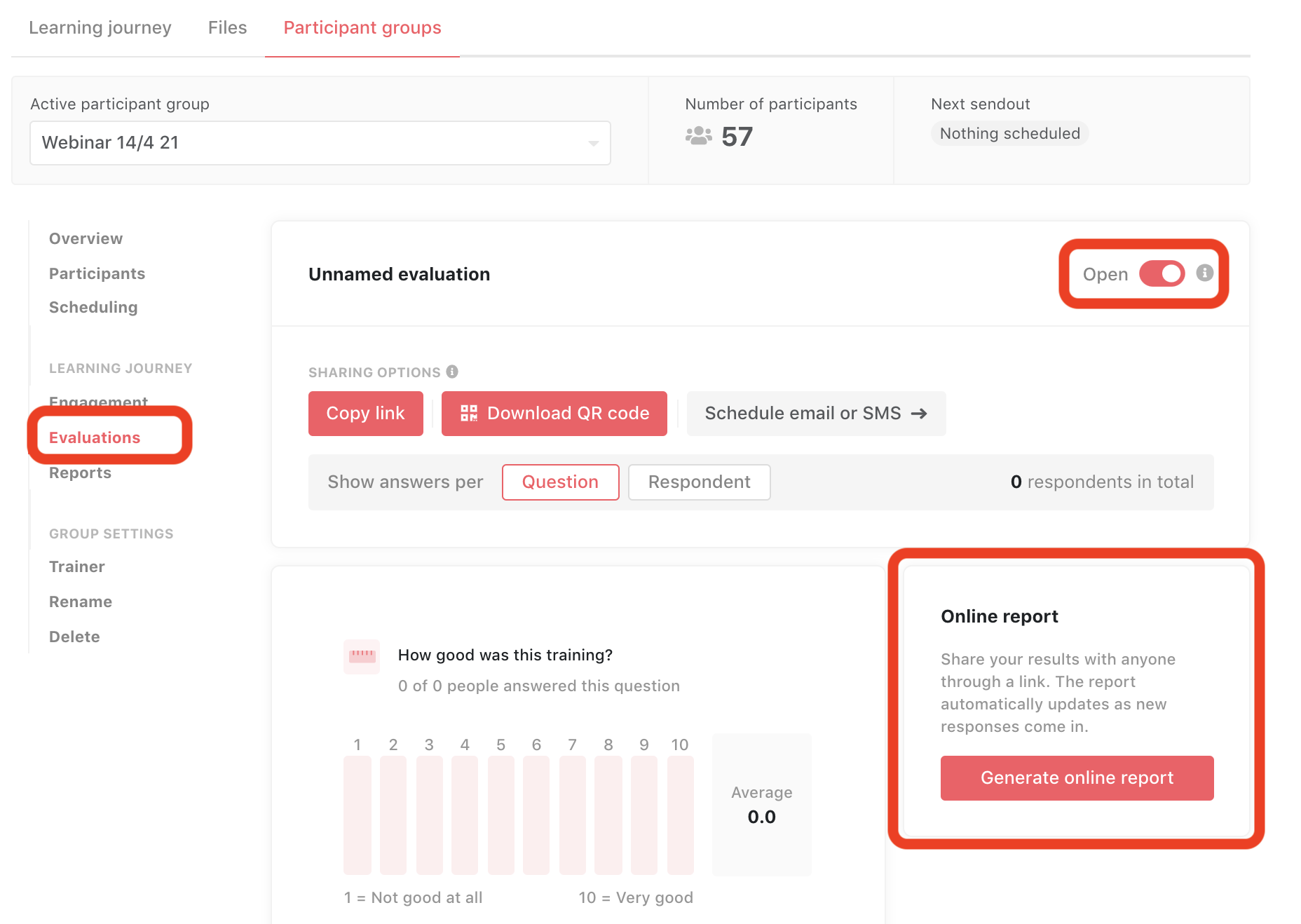The image size is (1301, 924).
Task: Click the Average 0.0 box
Action: [x=762, y=805]
